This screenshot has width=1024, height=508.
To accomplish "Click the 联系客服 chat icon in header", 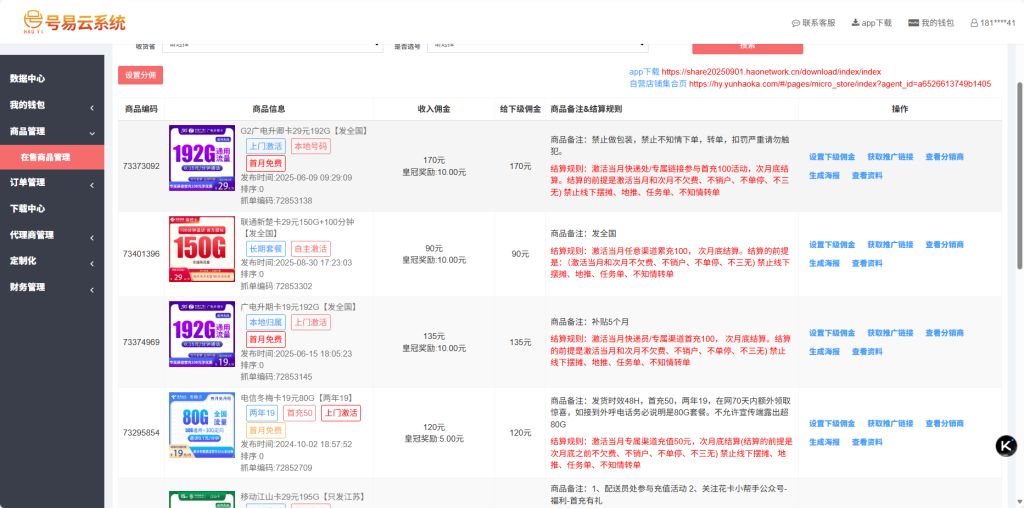I will click(x=796, y=23).
